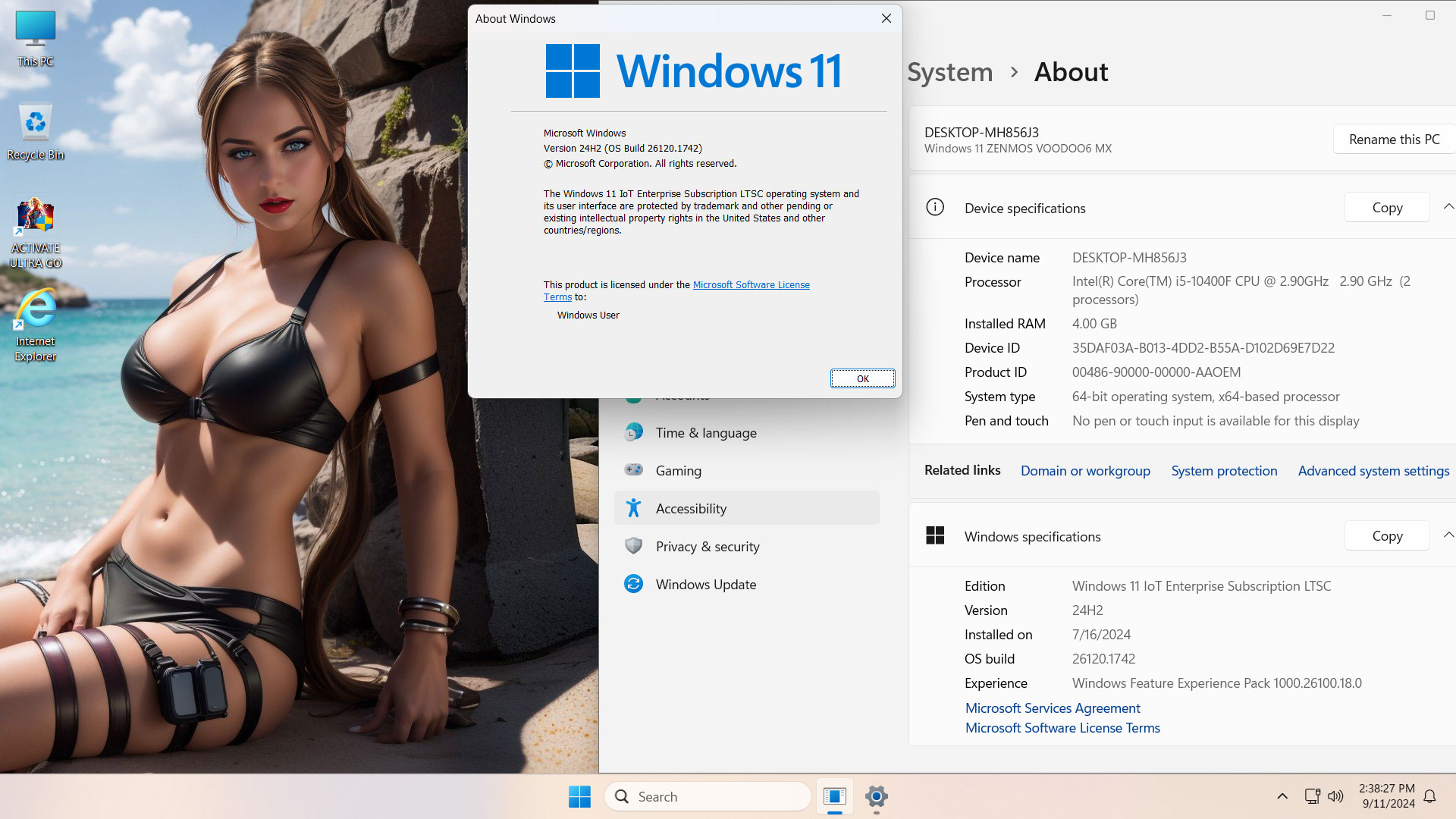Click the Gaming controller icon

pyautogui.click(x=634, y=469)
